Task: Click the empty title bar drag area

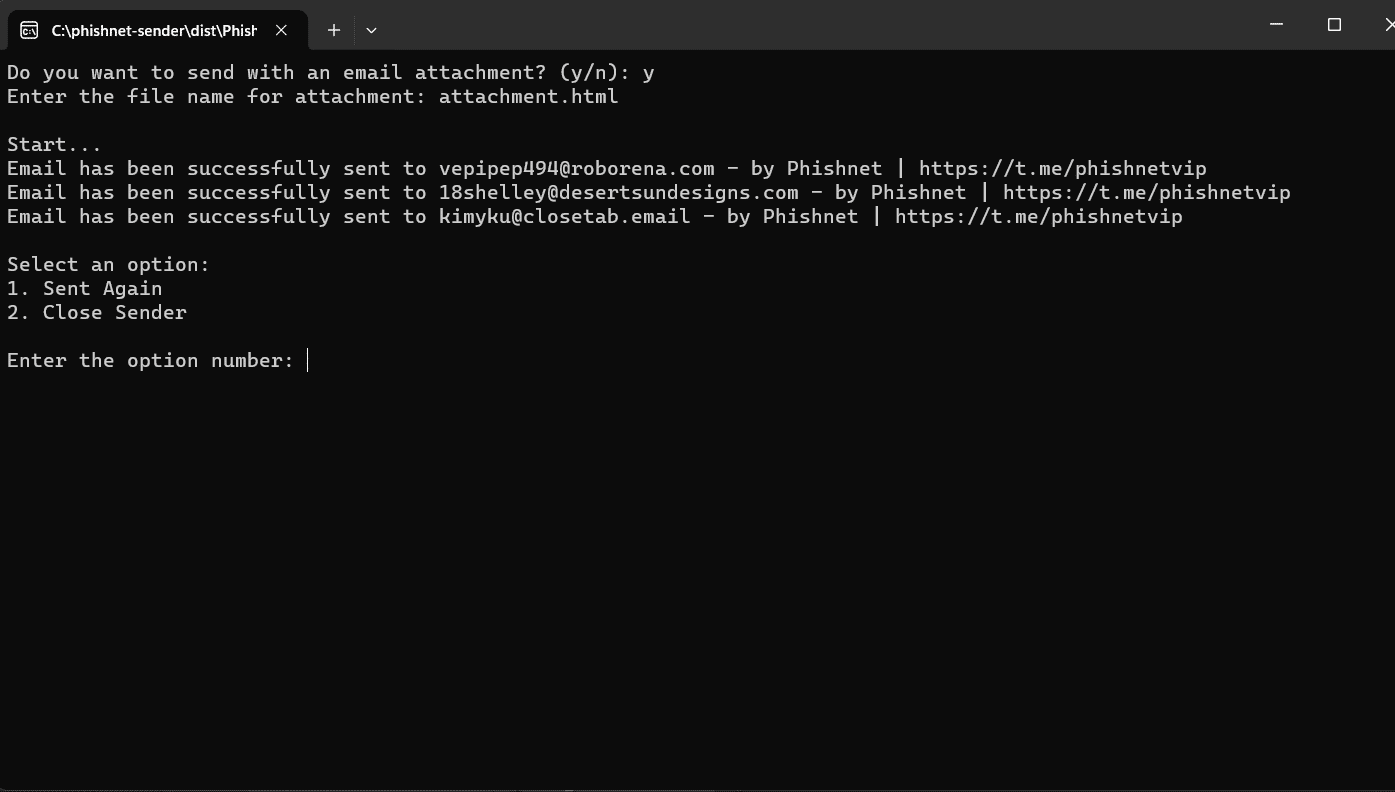Action: (800, 25)
